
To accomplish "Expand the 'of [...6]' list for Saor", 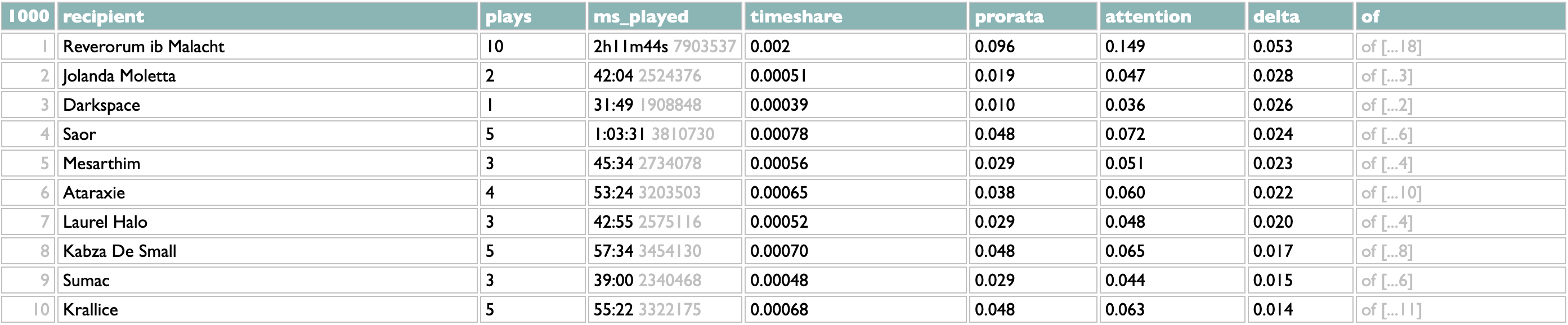I will click(x=1387, y=134).
